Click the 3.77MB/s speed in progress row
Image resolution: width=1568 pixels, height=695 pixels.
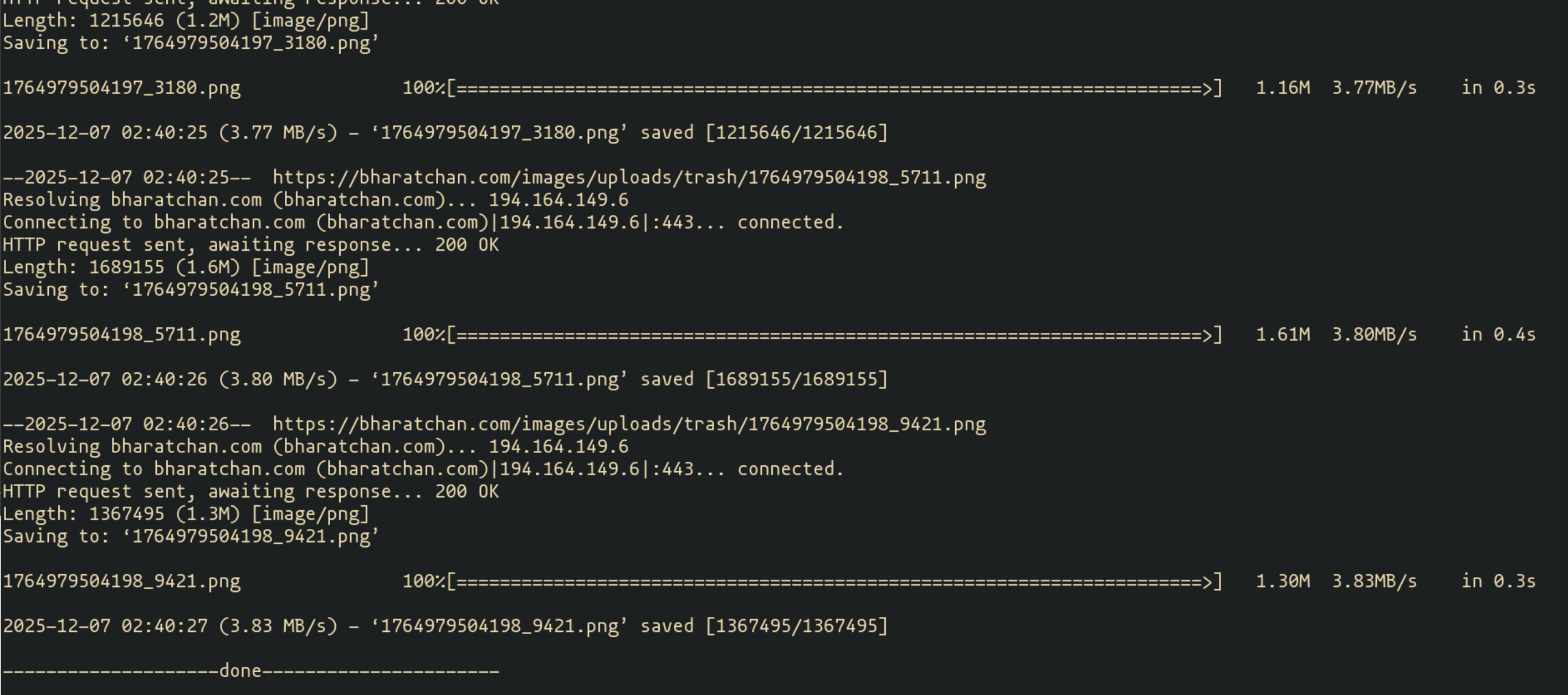coord(1374,88)
